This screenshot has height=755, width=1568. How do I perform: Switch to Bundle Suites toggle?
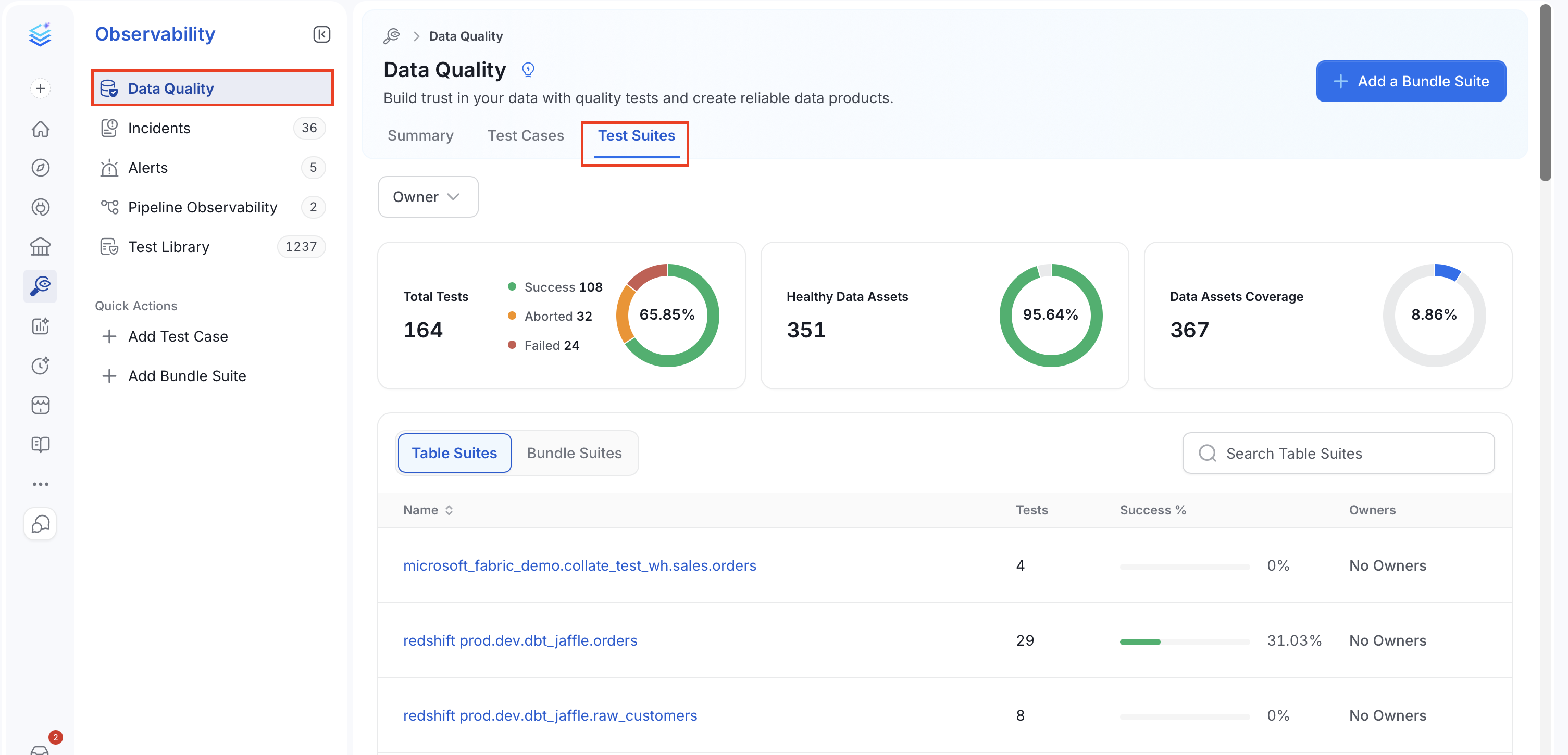click(x=574, y=453)
